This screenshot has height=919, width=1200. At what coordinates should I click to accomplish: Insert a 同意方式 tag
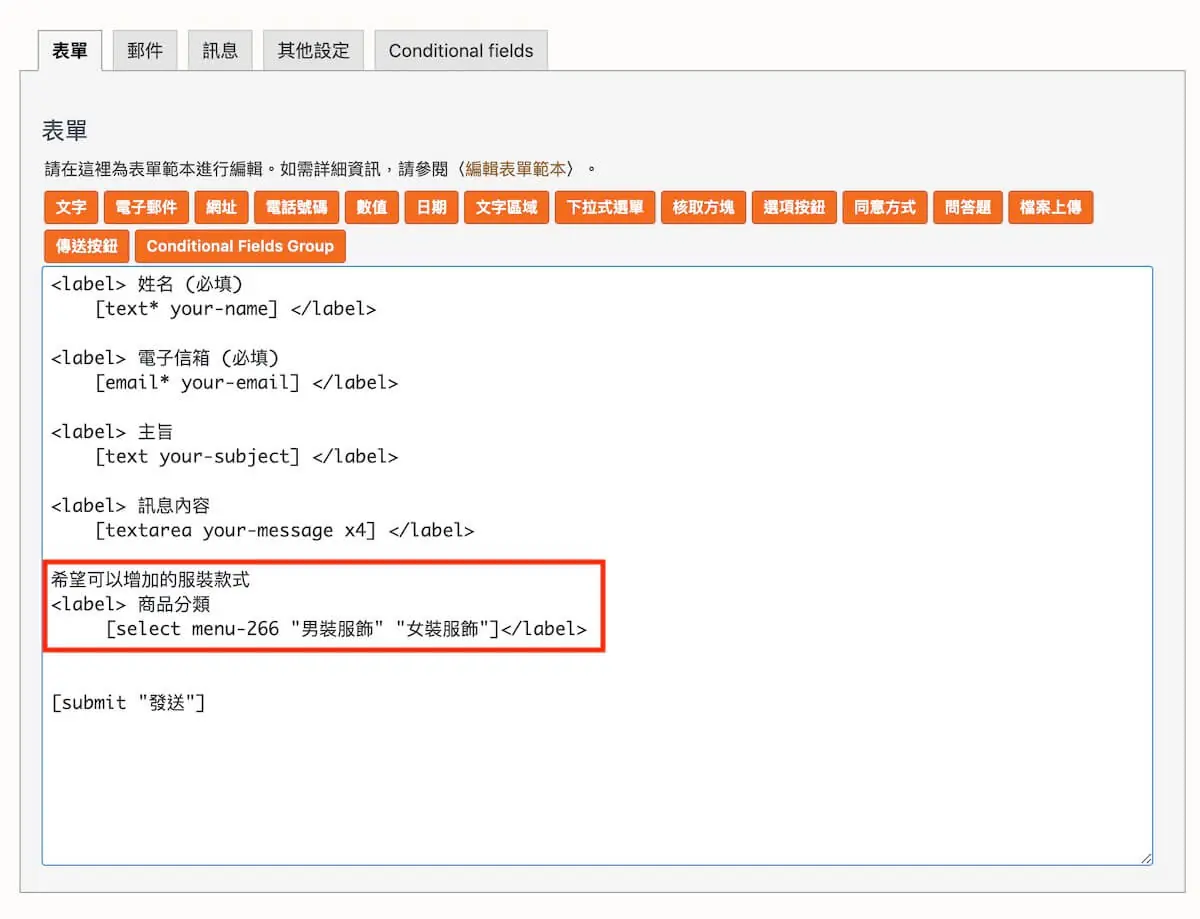(x=885, y=208)
